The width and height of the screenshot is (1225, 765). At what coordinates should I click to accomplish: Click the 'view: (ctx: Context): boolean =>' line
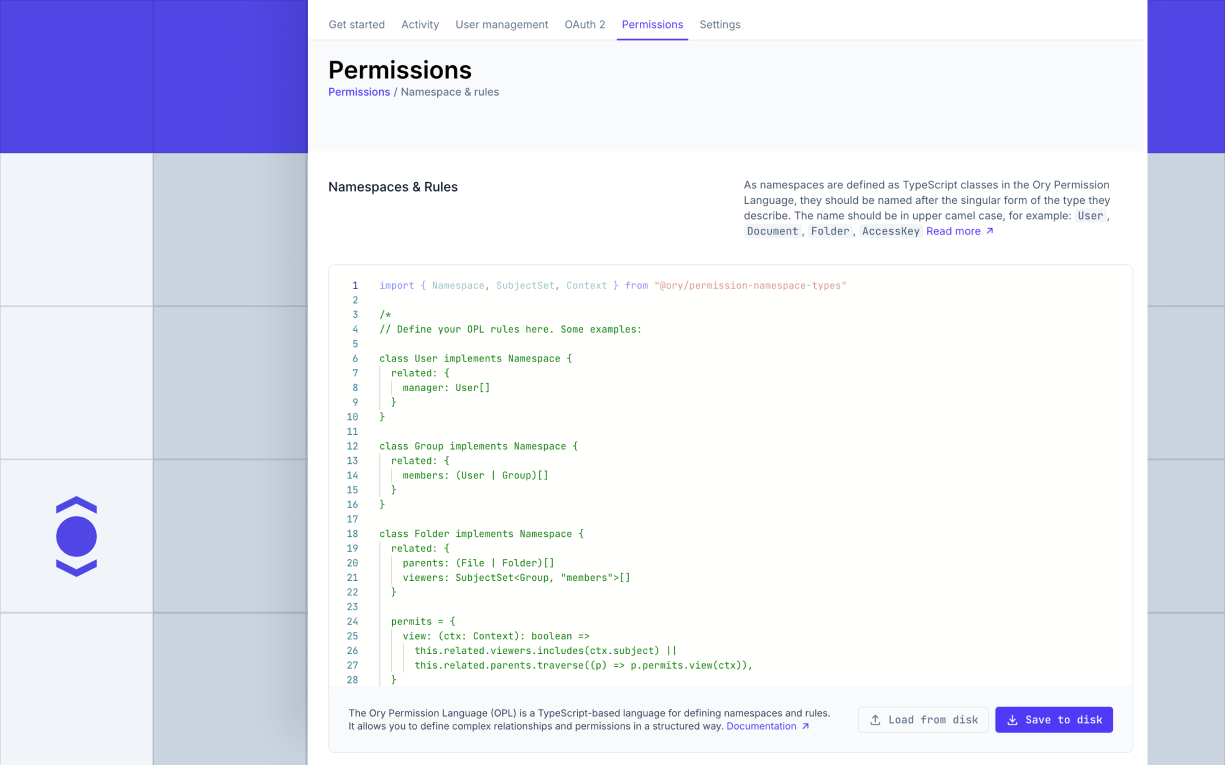click(496, 636)
